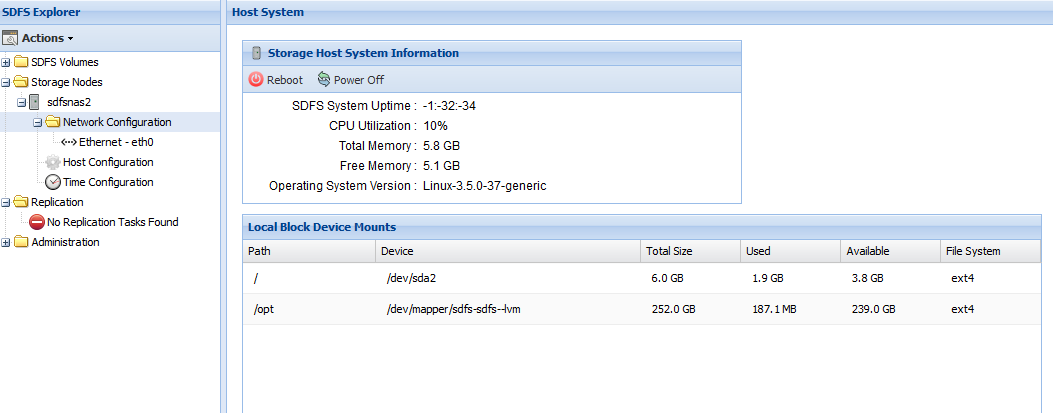Click the sdfsnas2 server node icon
Image resolution: width=1053 pixels, height=413 pixels.
(x=35, y=102)
